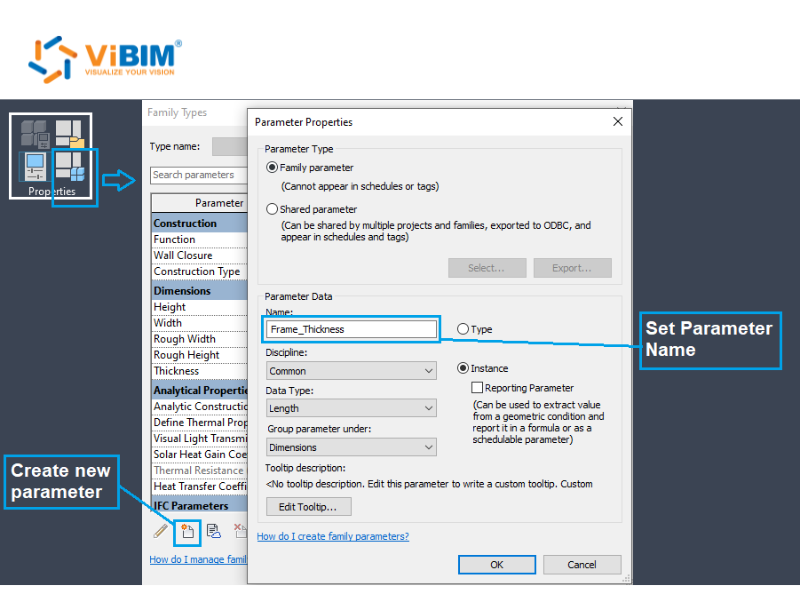This screenshot has height=600, width=800.
Task: Select the Solar Heat Gain Coefficient row
Action: click(199, 454)
